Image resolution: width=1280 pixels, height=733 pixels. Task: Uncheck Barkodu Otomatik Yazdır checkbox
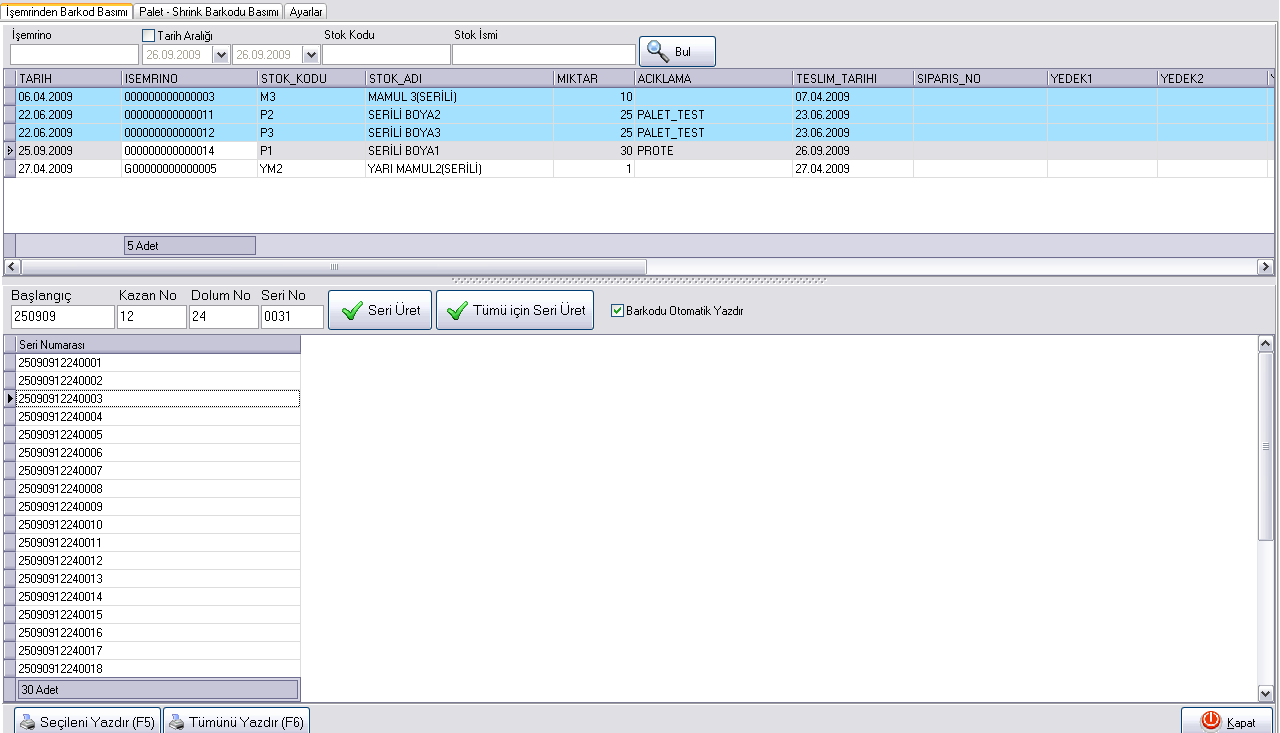(617, 311)
